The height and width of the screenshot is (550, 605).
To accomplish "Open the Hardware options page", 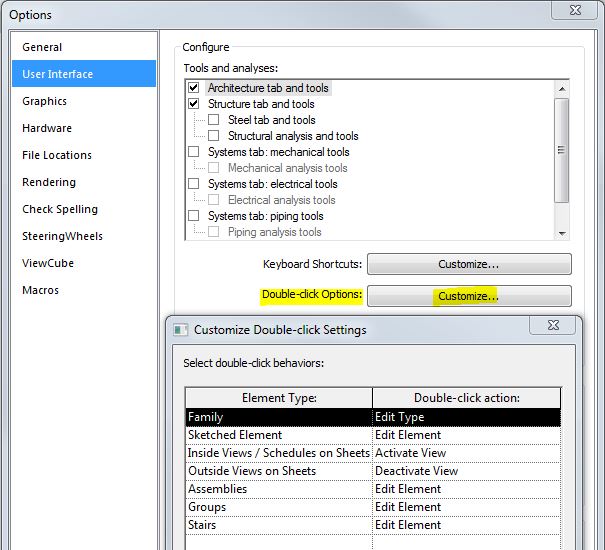I will tap(84, 128).
